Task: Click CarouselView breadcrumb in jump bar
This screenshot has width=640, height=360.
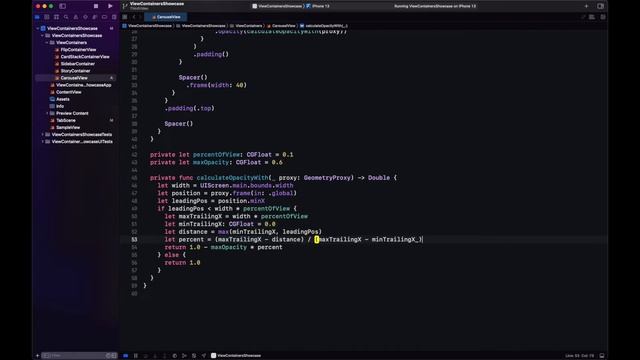Action: [281, 26]
